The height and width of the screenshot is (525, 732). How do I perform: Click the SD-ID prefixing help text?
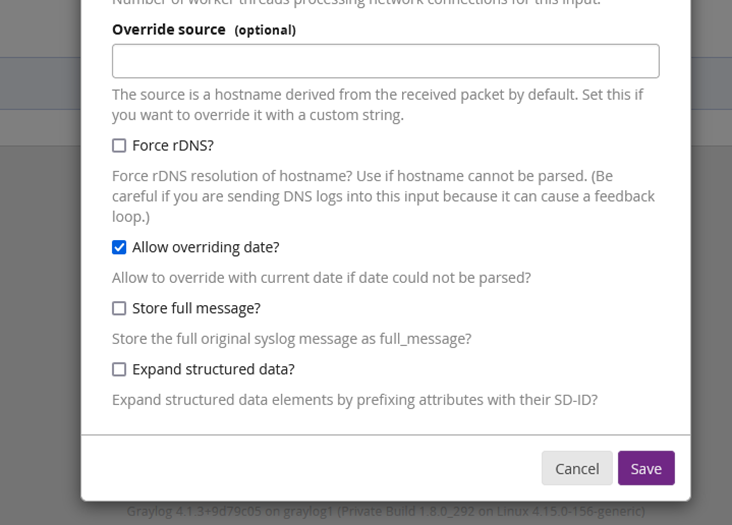tap(354, 400)
